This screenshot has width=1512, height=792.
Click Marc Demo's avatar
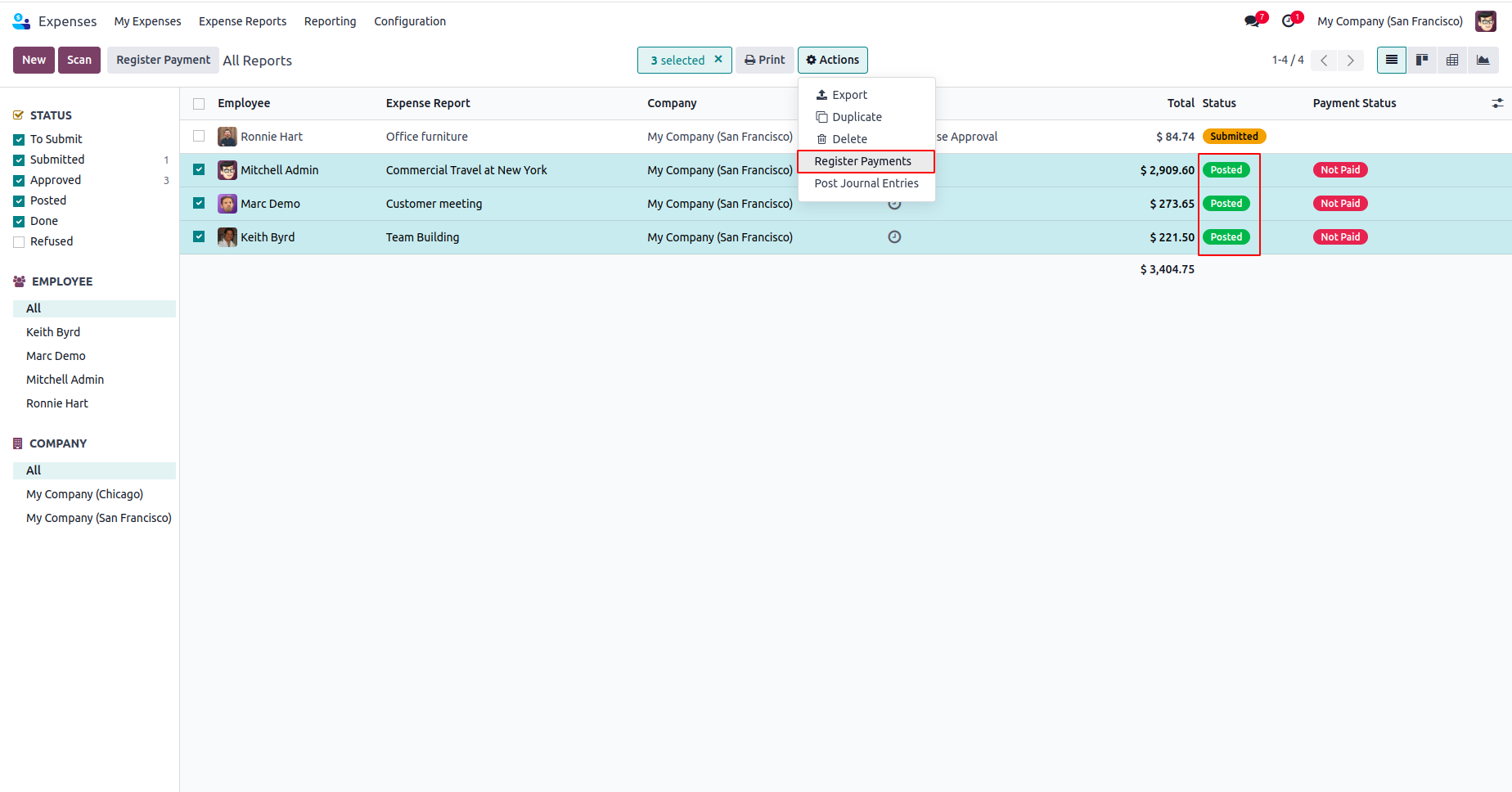(x=227, y=204)
